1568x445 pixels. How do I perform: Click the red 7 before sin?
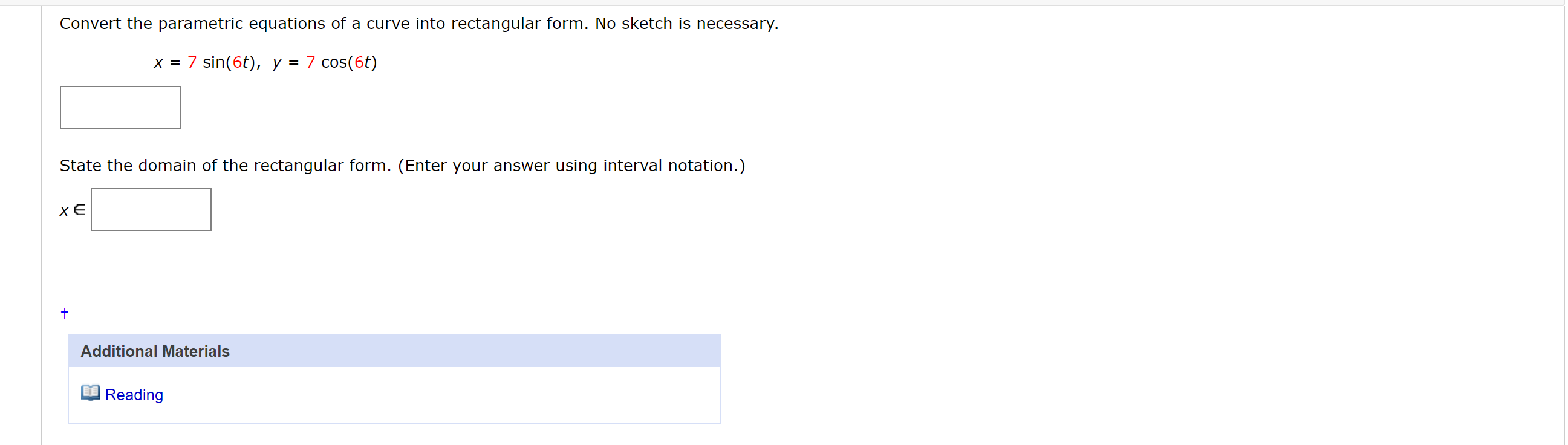[192, 62]
